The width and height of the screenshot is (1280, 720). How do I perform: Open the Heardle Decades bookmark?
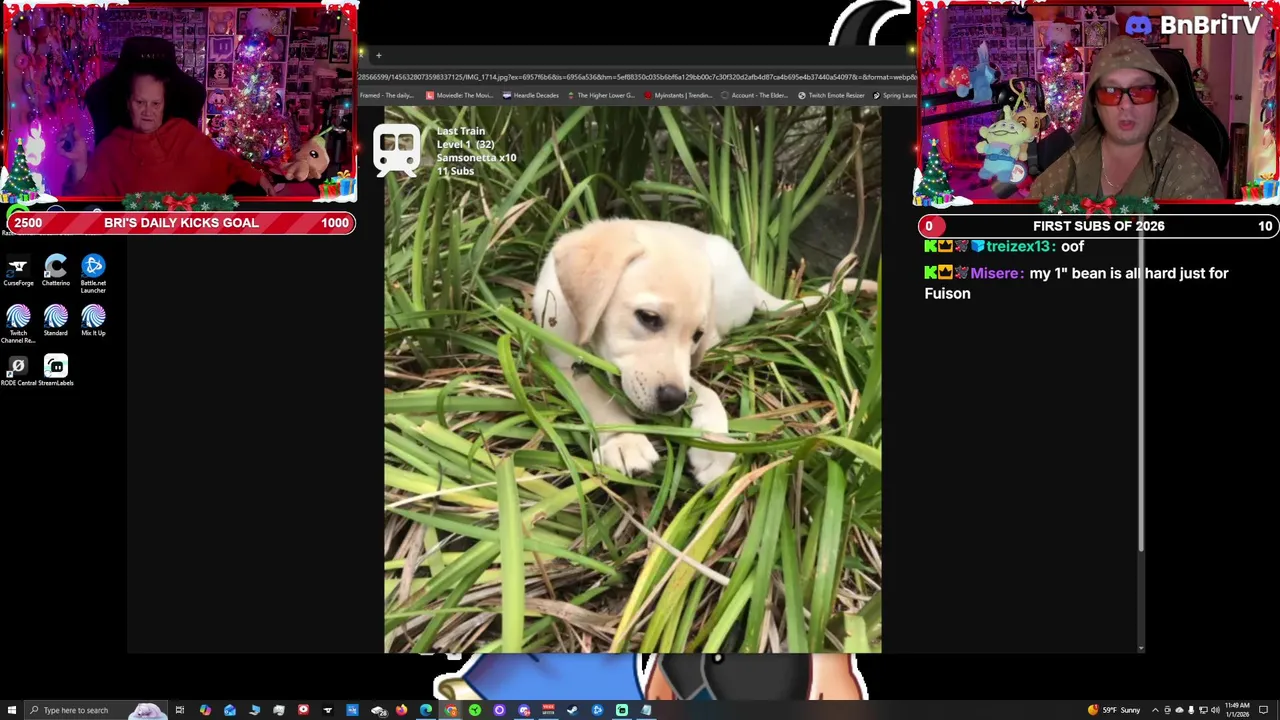pyautogui.click(x=531, y=95)
